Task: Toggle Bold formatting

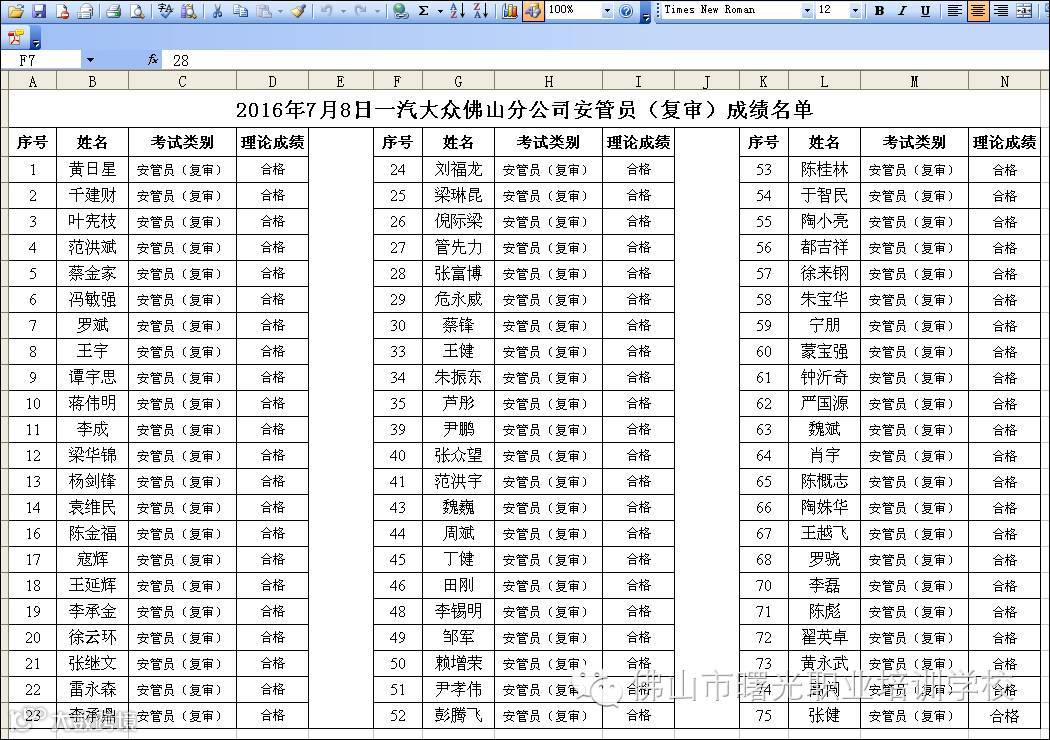Action: (x=879, y=11)
